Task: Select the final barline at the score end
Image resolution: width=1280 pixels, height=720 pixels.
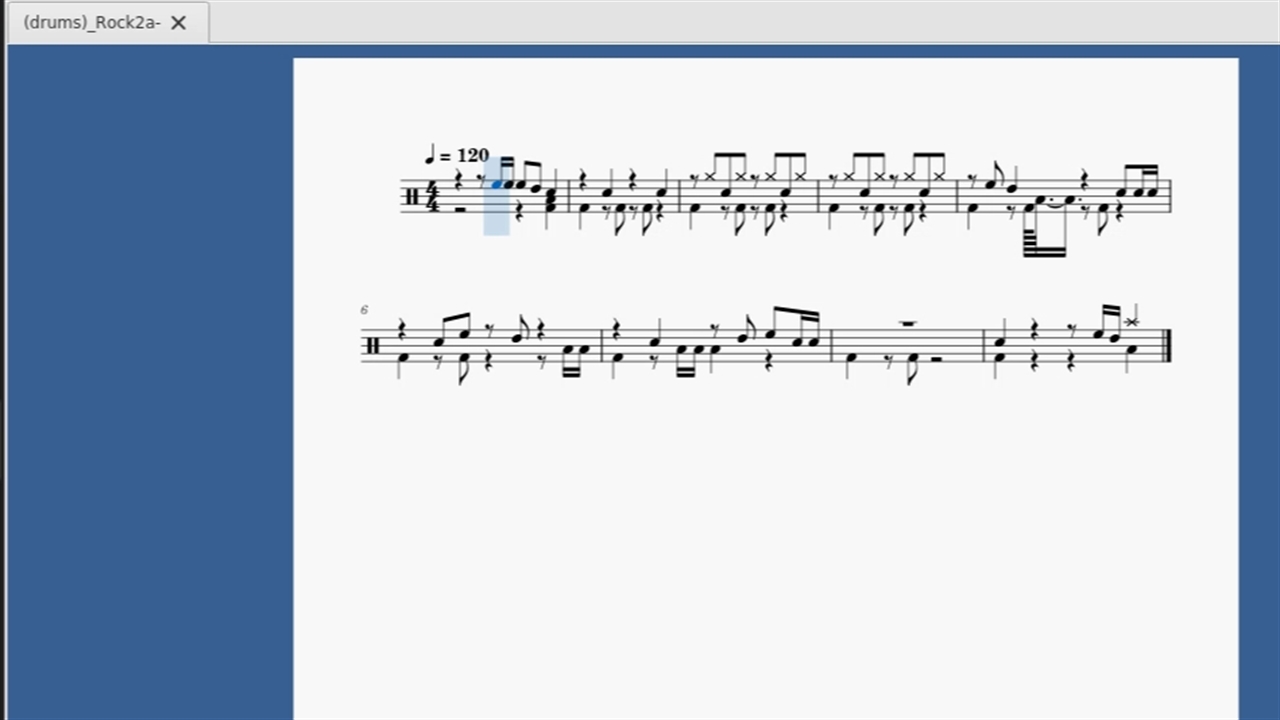Action: tap(1166, 346)
